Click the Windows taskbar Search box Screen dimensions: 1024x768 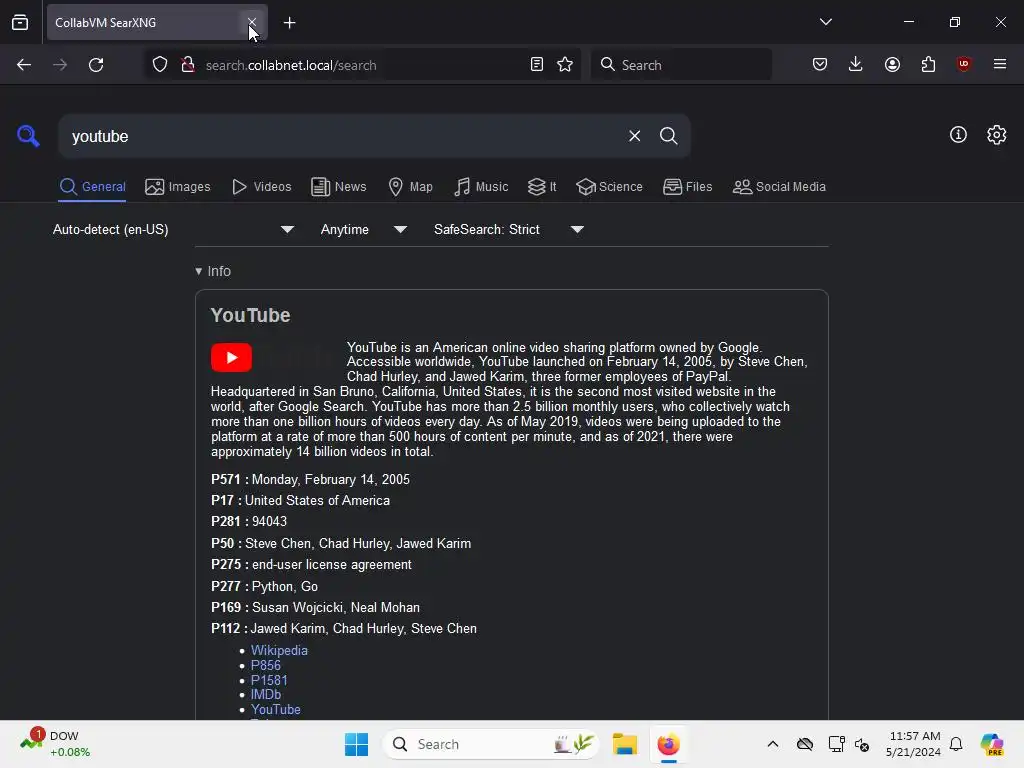click(x=491, y=744)
